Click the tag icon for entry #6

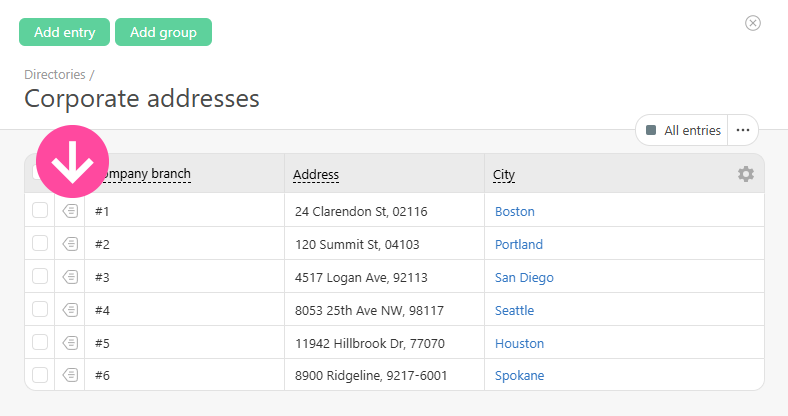(x=70, y=375)
